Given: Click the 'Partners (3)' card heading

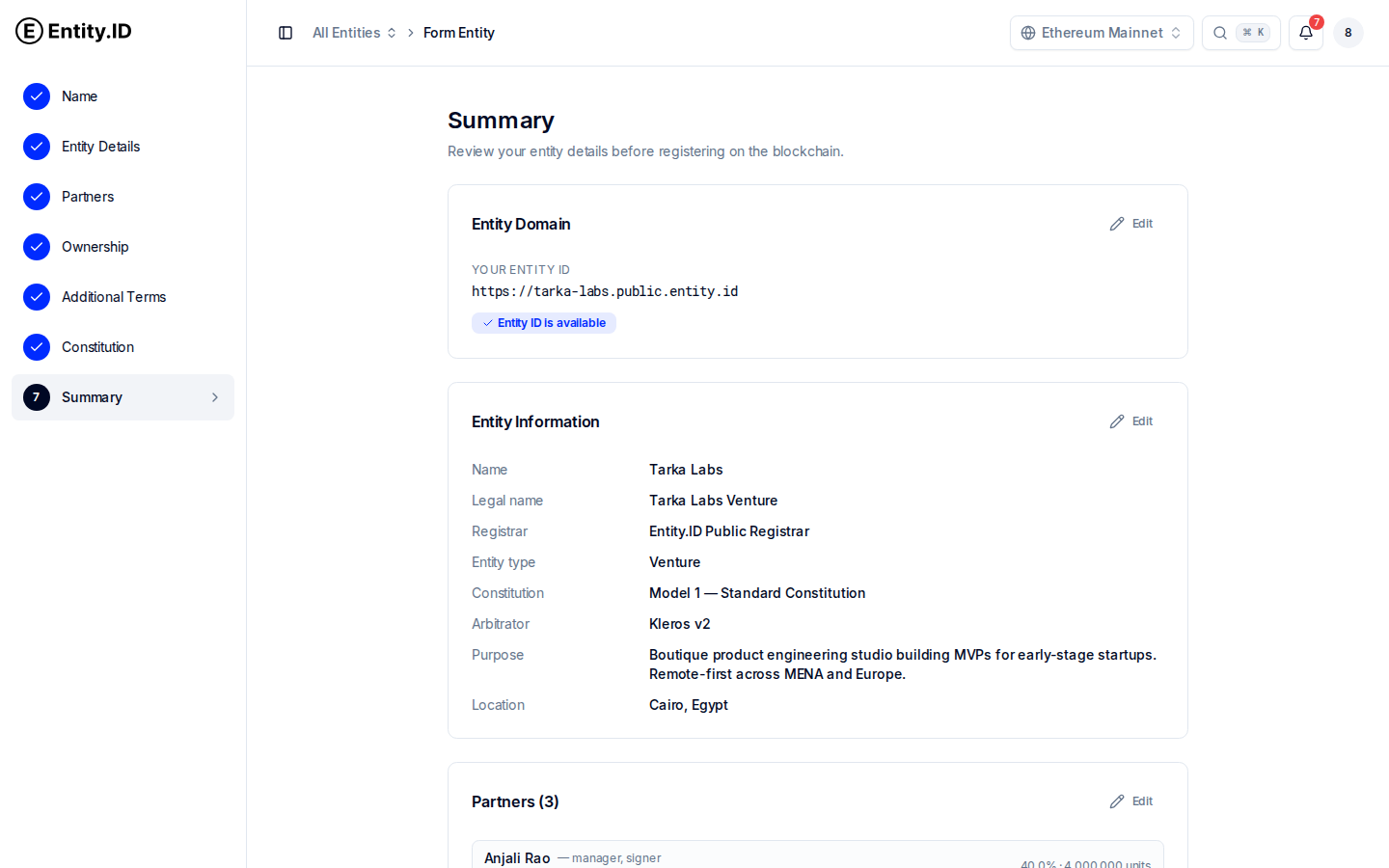Looking at the screenshot, I should pos(515,801).
